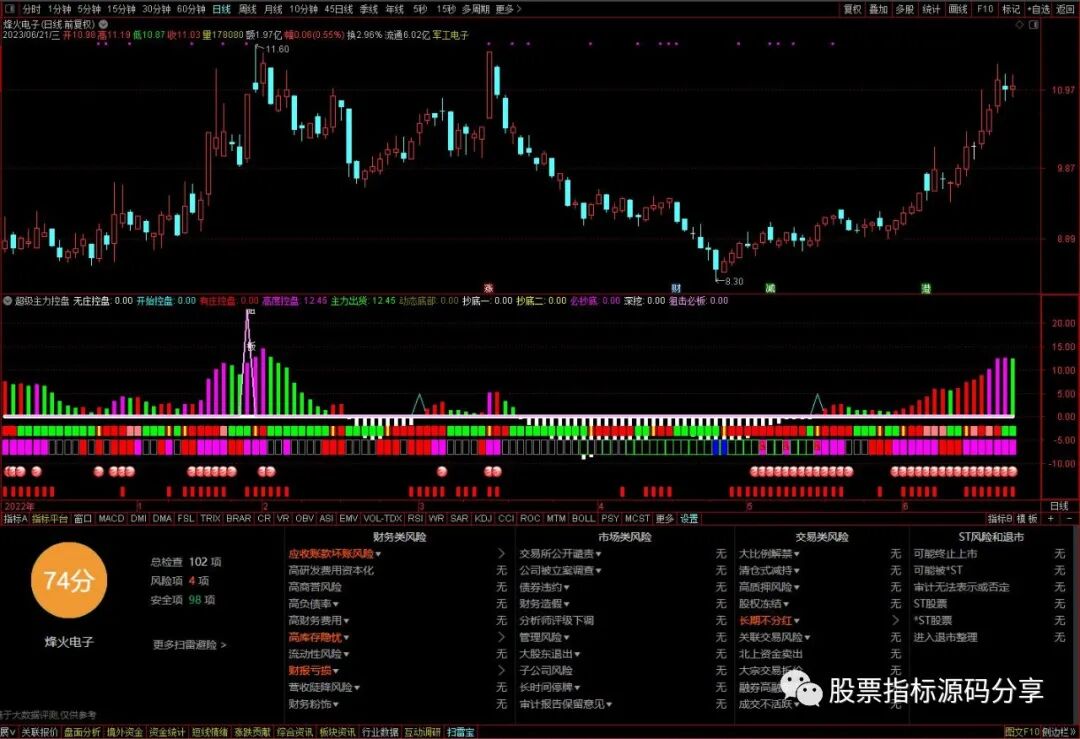Viewport: 1080px width, 739px height.
Task: Click the split-panel icon at chart top-right
Action: point(1033,24)
